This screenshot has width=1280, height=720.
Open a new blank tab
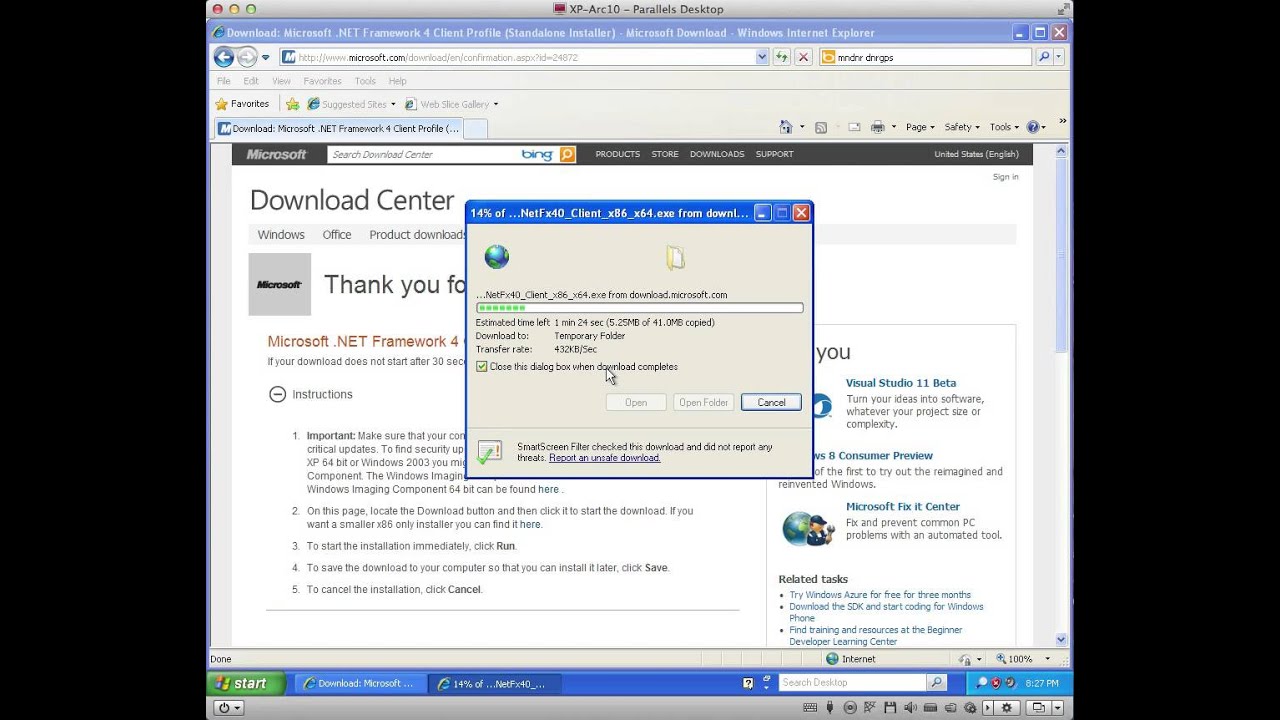[476, 128]
